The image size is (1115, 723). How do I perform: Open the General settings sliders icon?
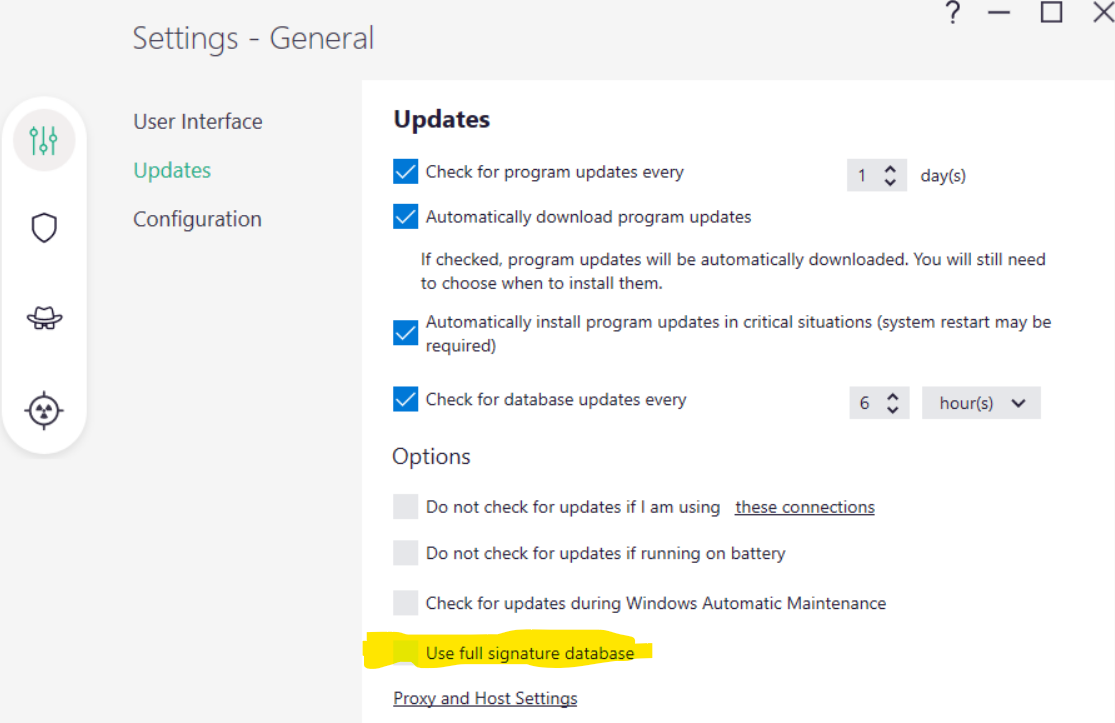pos(44,140)
